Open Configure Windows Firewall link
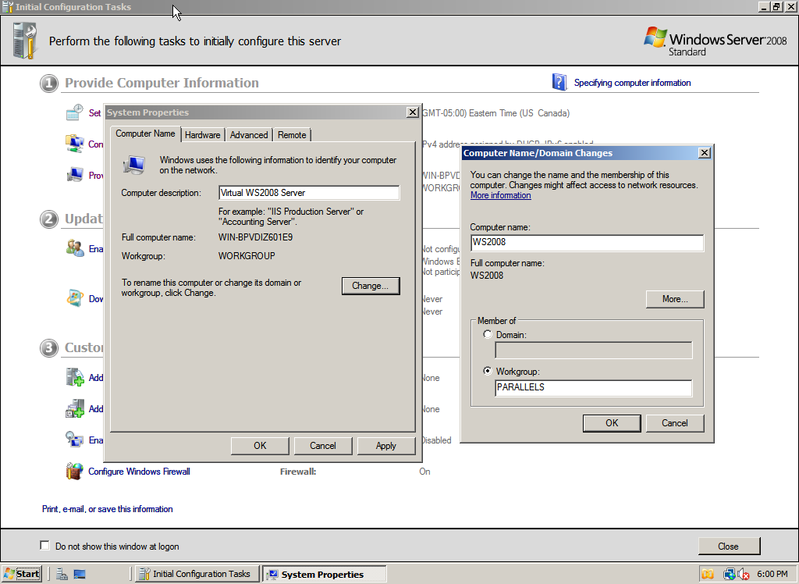The height and width of the screenshot is (584, 799). 139,471
